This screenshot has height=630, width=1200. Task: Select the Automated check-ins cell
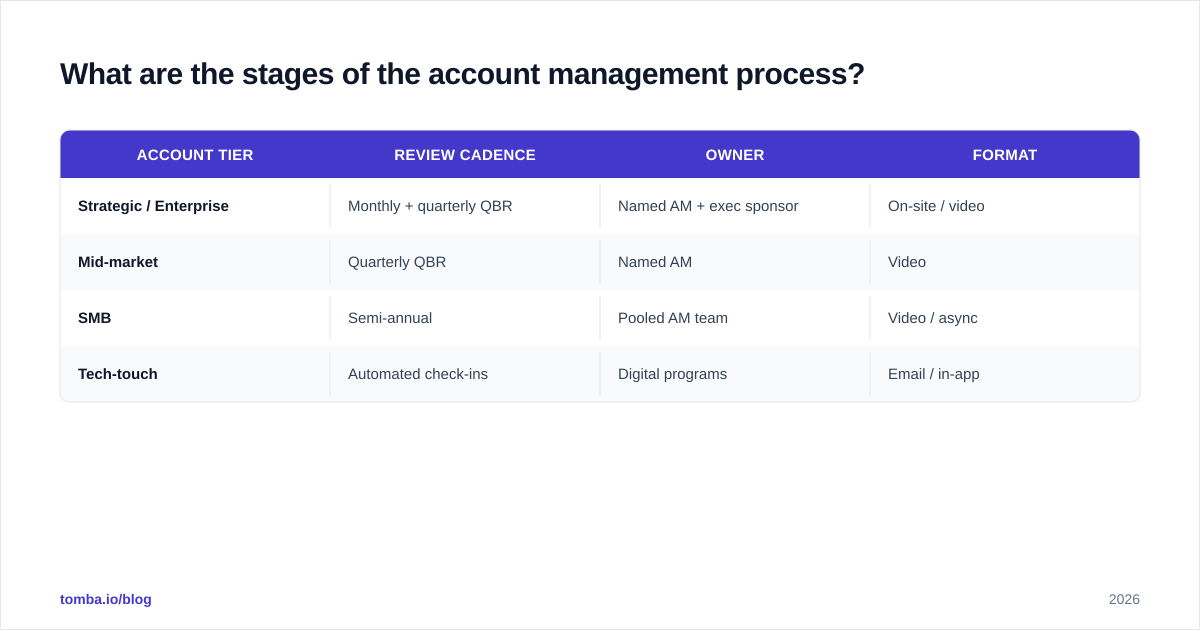coord(465,374)
